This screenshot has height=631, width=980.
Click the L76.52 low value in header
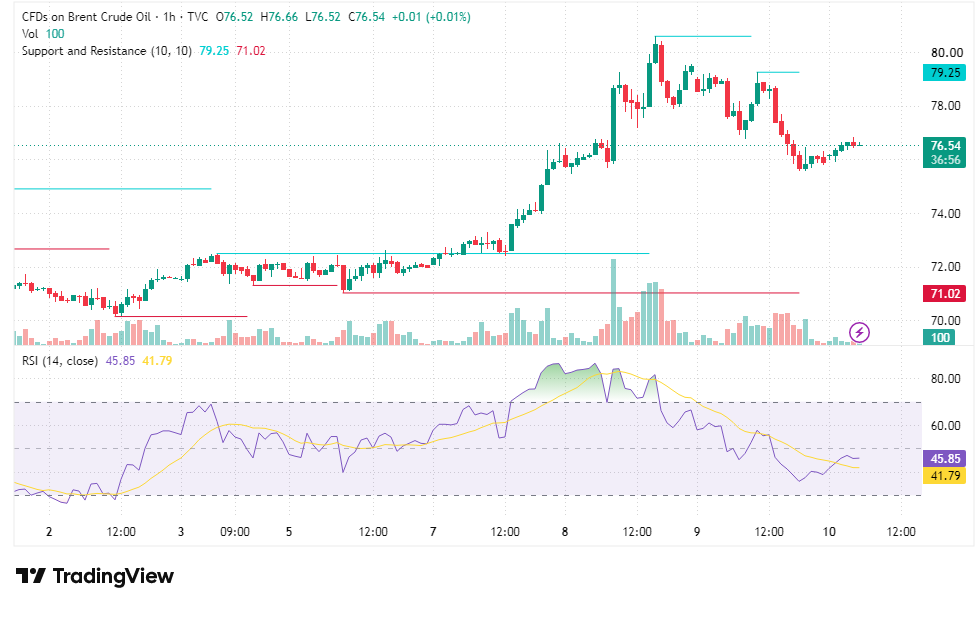coord(322,17)
